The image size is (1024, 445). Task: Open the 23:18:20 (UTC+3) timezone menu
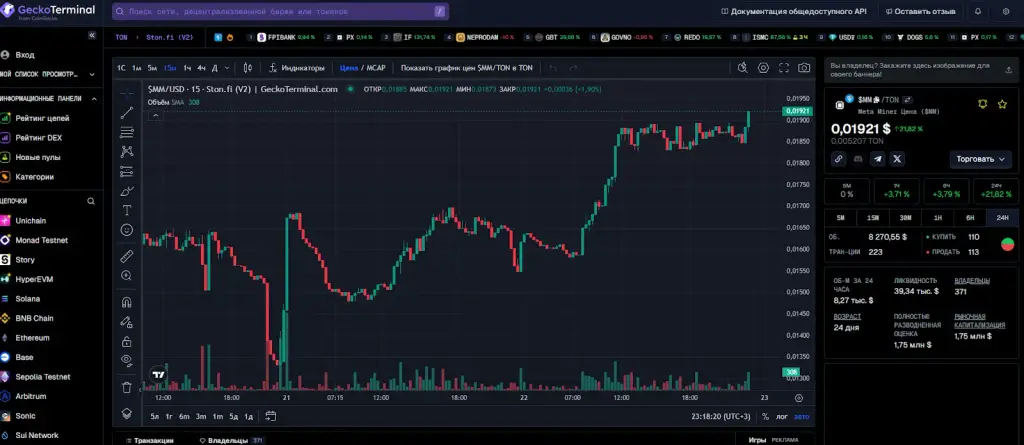pyautogui.click(x=720, y=416)
